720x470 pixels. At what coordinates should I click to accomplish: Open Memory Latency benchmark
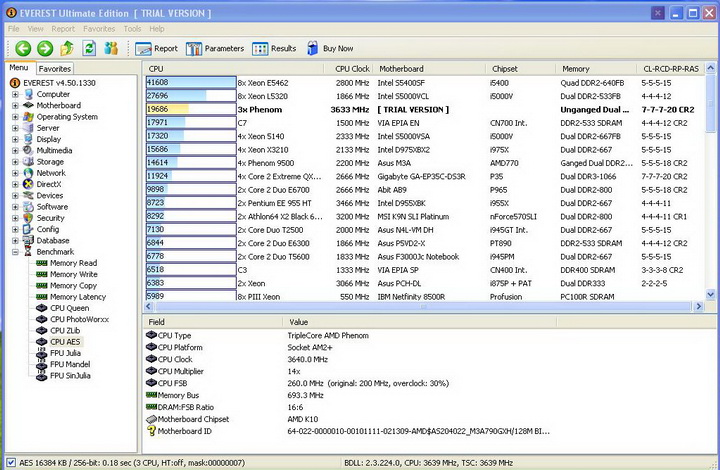pos(78,297)
